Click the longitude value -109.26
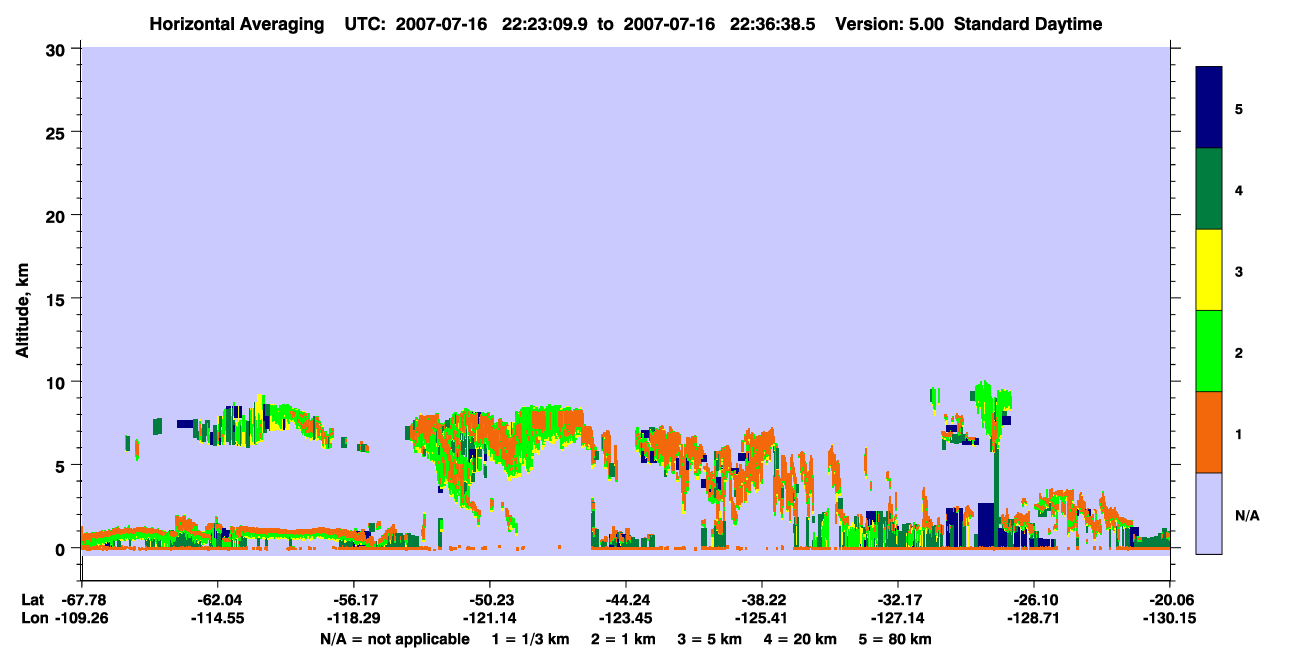The image size is (1300, 667). click(x=81, y=619)
